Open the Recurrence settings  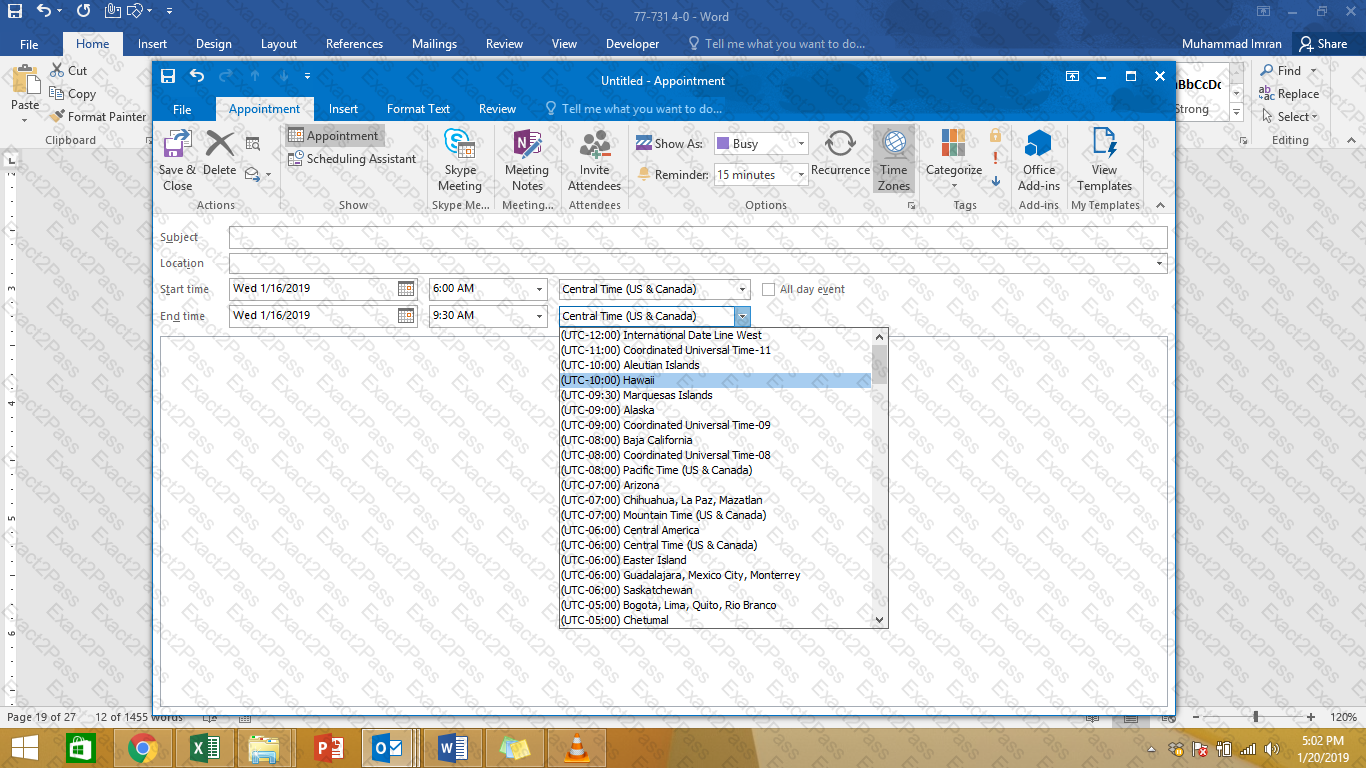point(840,153)
